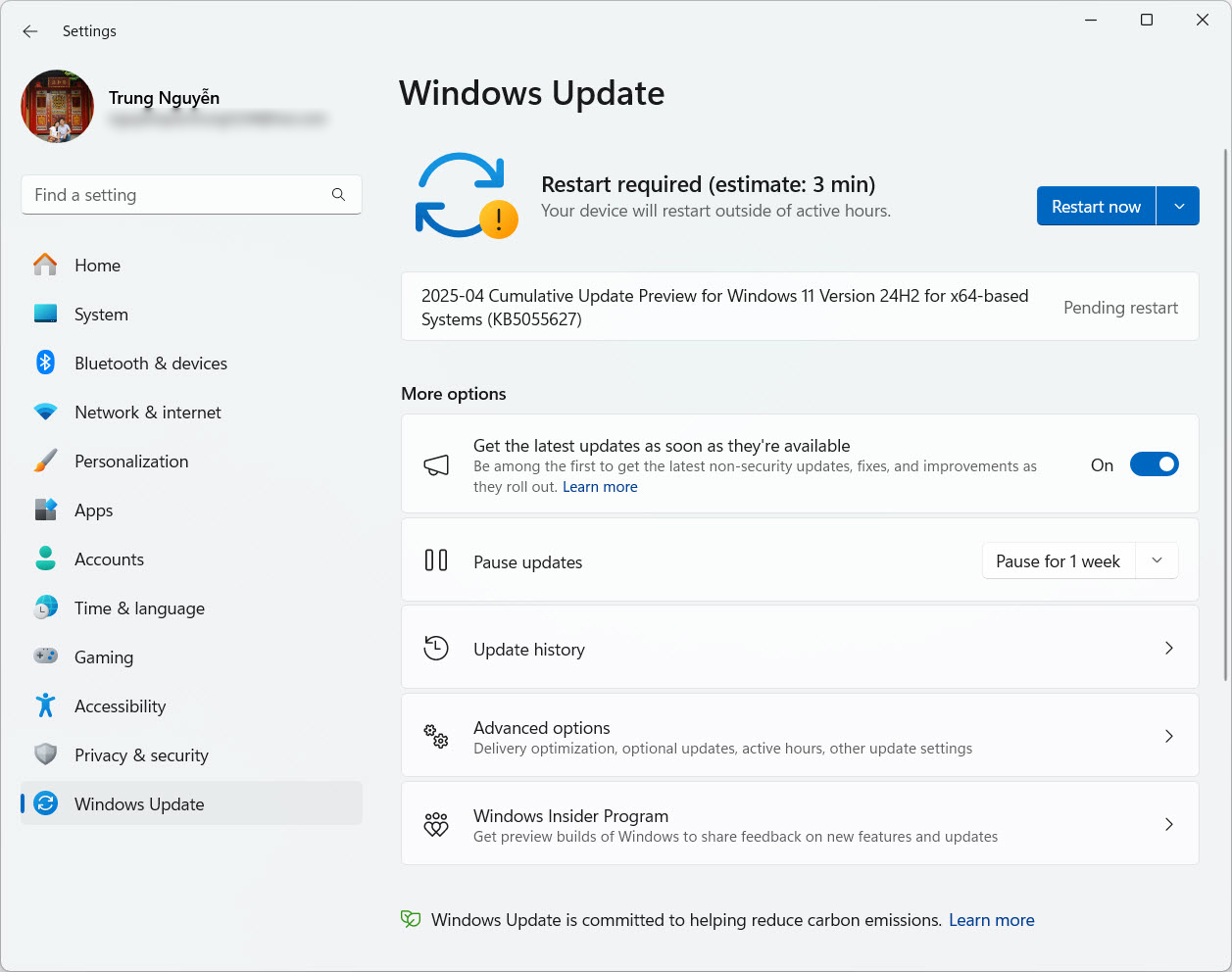Click the Advanced options gears icon
Image resolution: width=1232 pixels, height=972 pixels.
click(x=436, y=736)
